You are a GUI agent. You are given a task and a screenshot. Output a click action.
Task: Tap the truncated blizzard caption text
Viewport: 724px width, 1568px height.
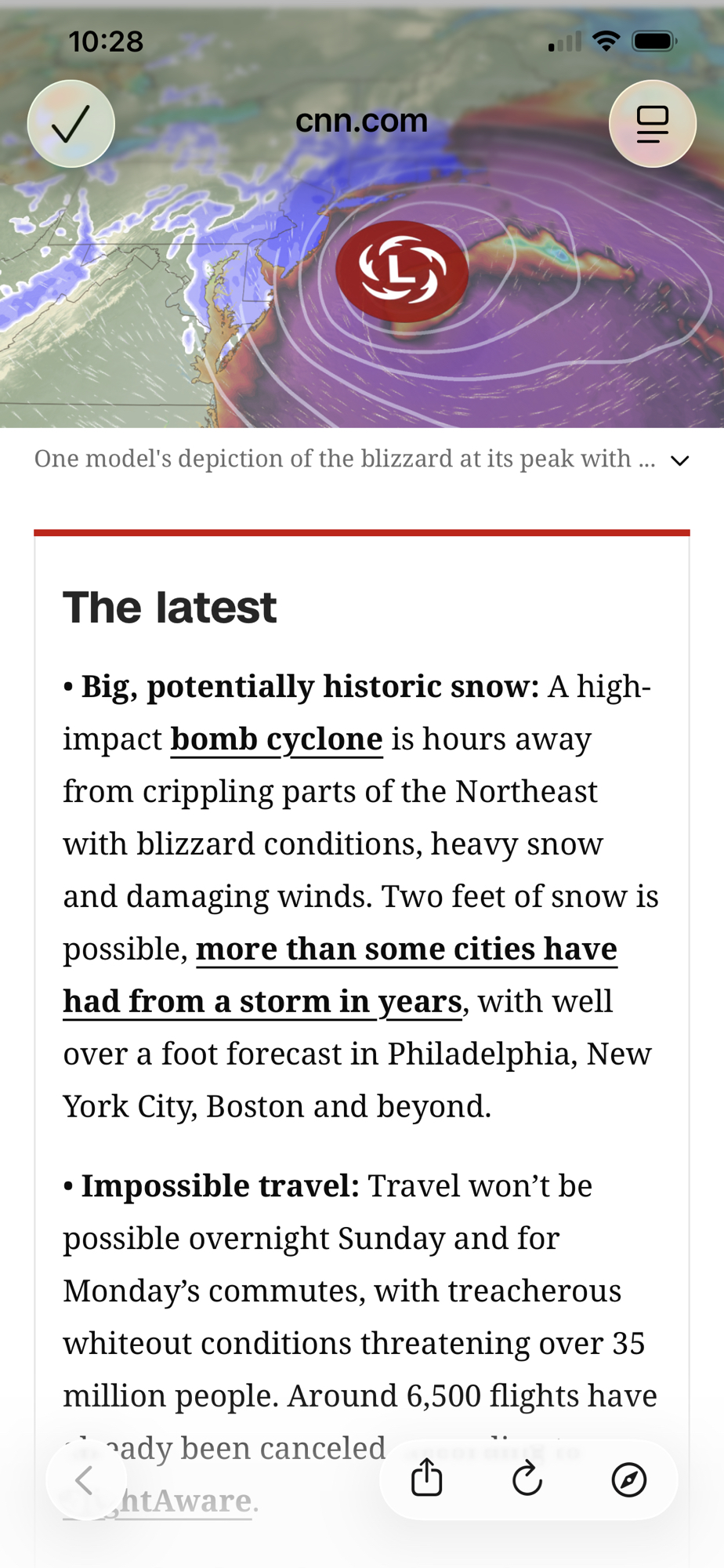point(345,459)
